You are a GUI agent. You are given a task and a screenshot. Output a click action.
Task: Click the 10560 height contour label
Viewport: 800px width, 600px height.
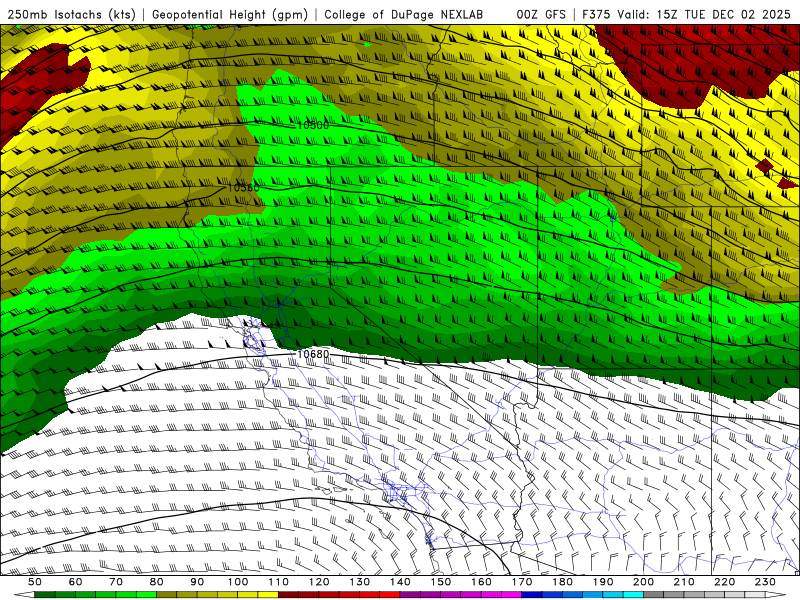point(243,188)
